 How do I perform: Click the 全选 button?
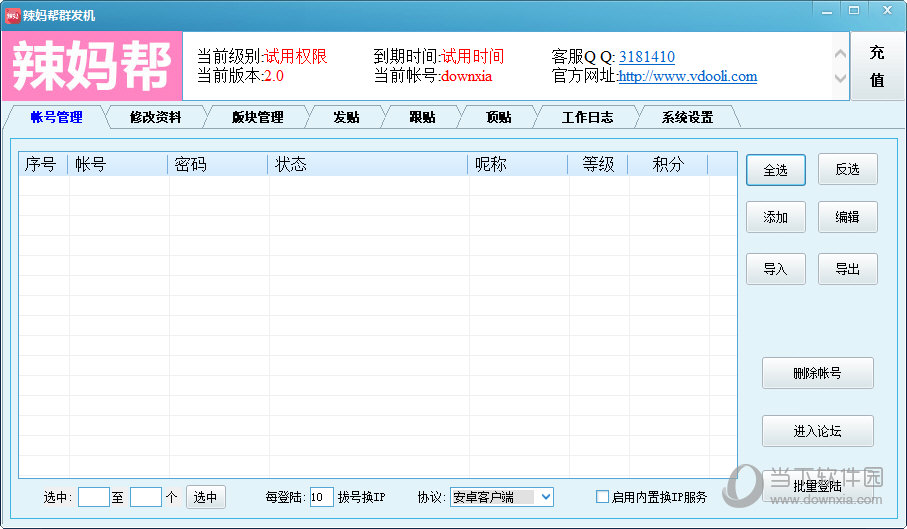(x=775, y=170)
